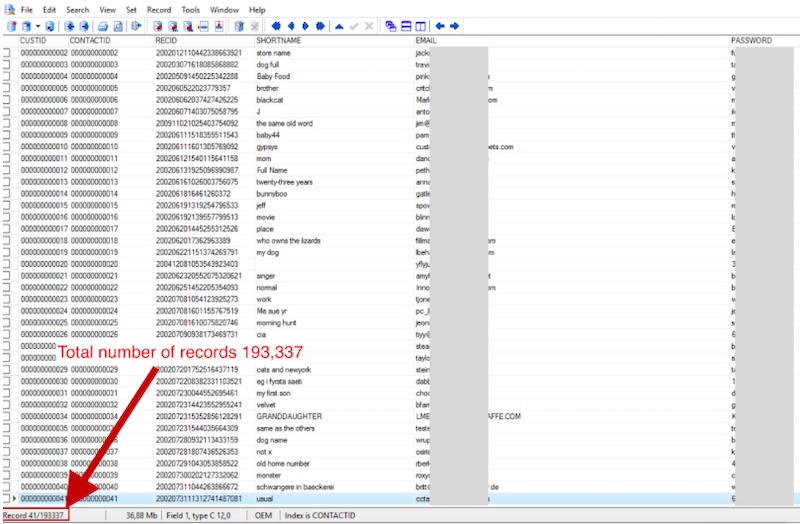Image resolution: width=800 pixels, height=524 pixels.
Task: Open print preview from the toolbar
Action: 118,26
